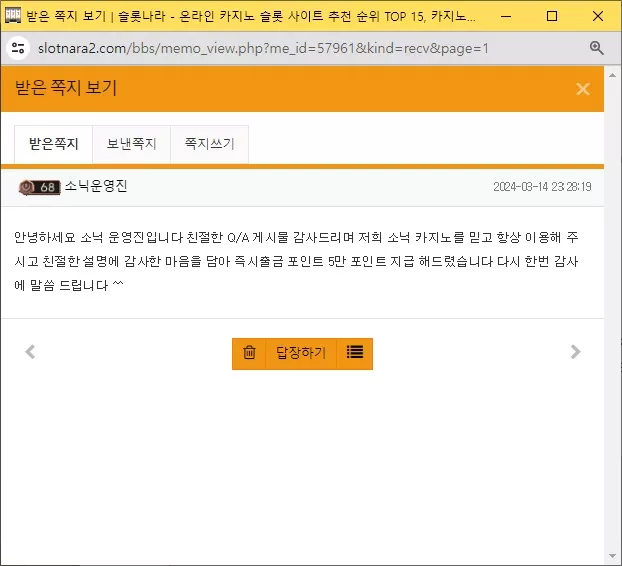Close the orange header with X
This screenshot has width=622, height=566.
click(583, 89)
